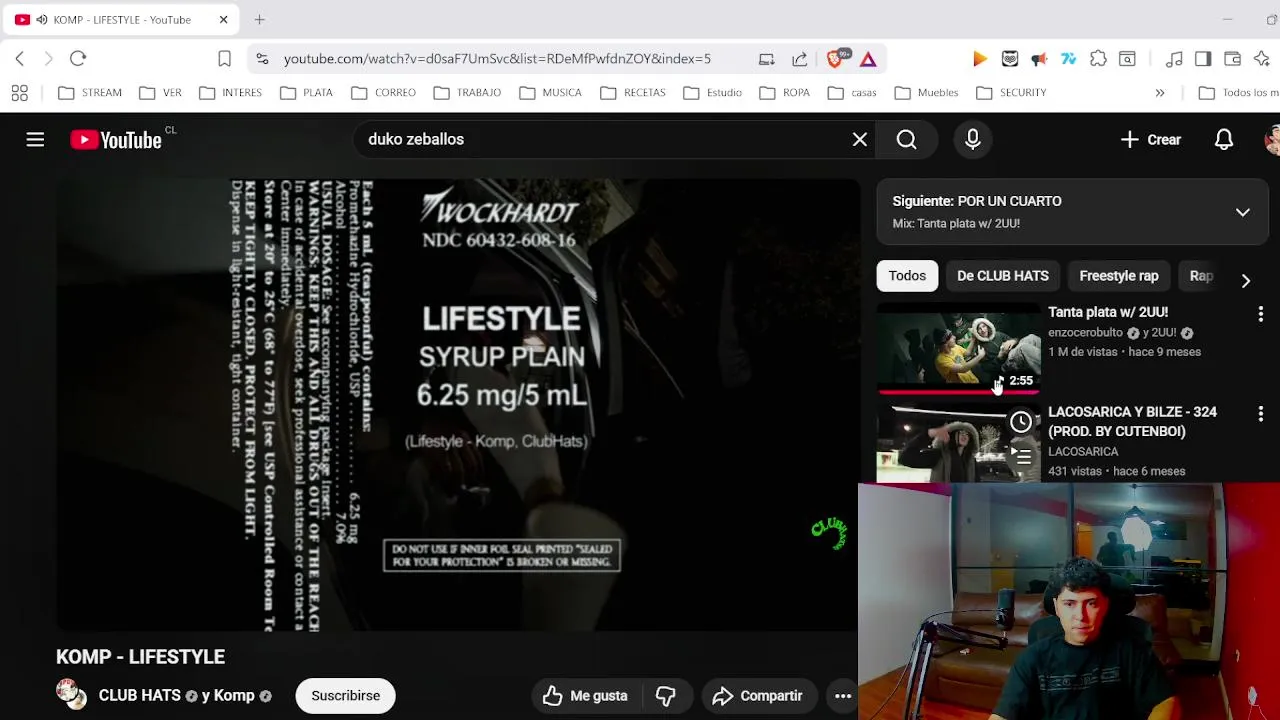Viewport: 1280px width, 720px height.
Task: Share this page via address bar icon
Action: (x=799, y=59)
